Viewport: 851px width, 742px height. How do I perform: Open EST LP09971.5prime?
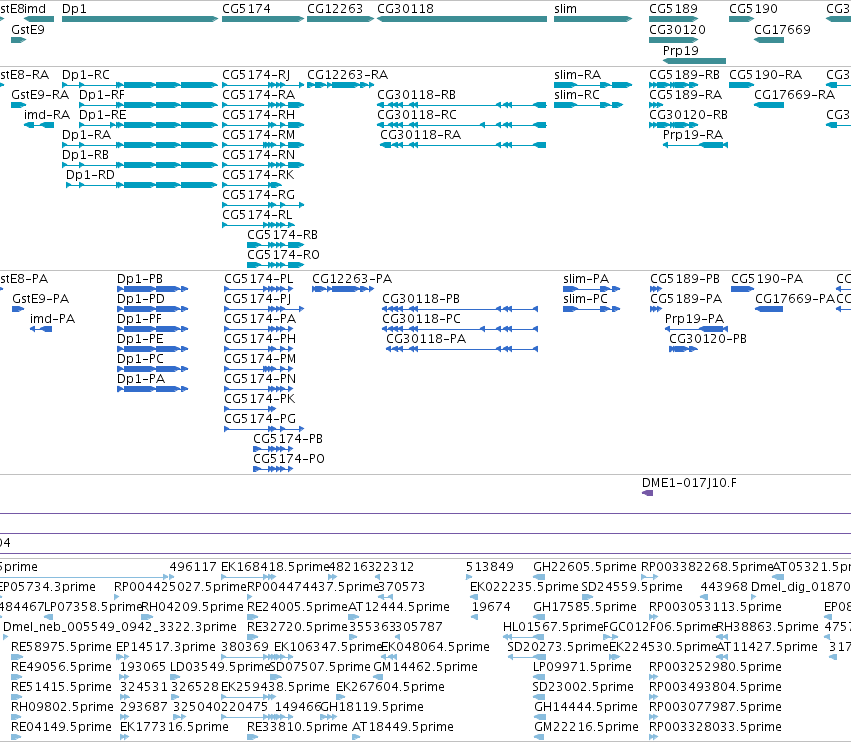[539, 677]
